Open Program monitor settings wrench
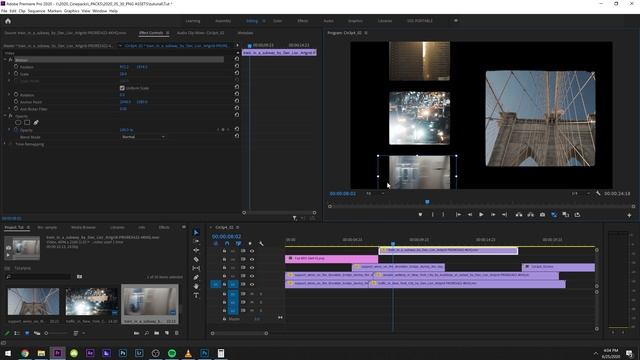Viewport: 640px width, 360px height. tap(598, 193)
